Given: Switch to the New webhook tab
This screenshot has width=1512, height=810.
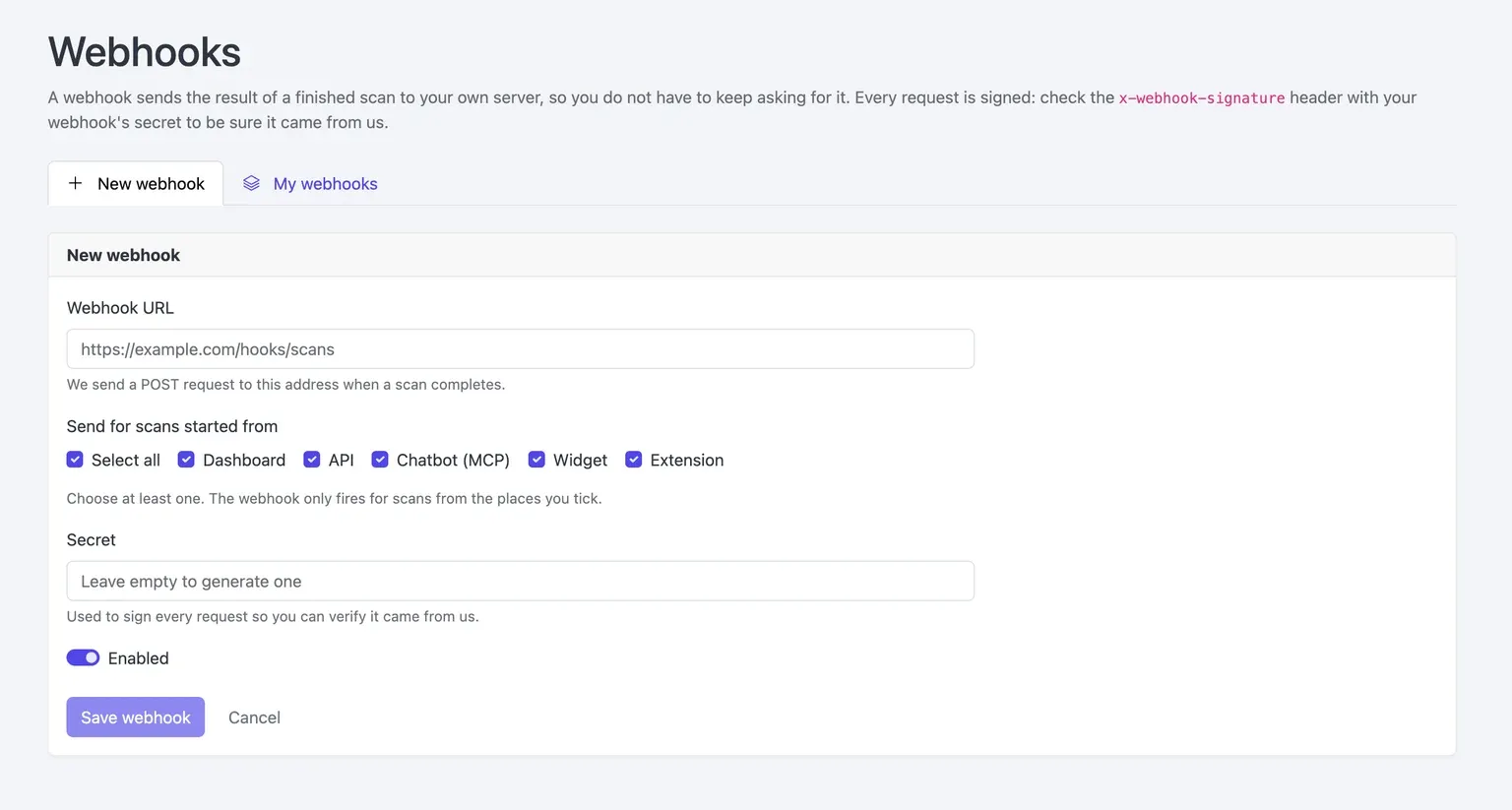Looking at the screenshot, I should 136,183.
